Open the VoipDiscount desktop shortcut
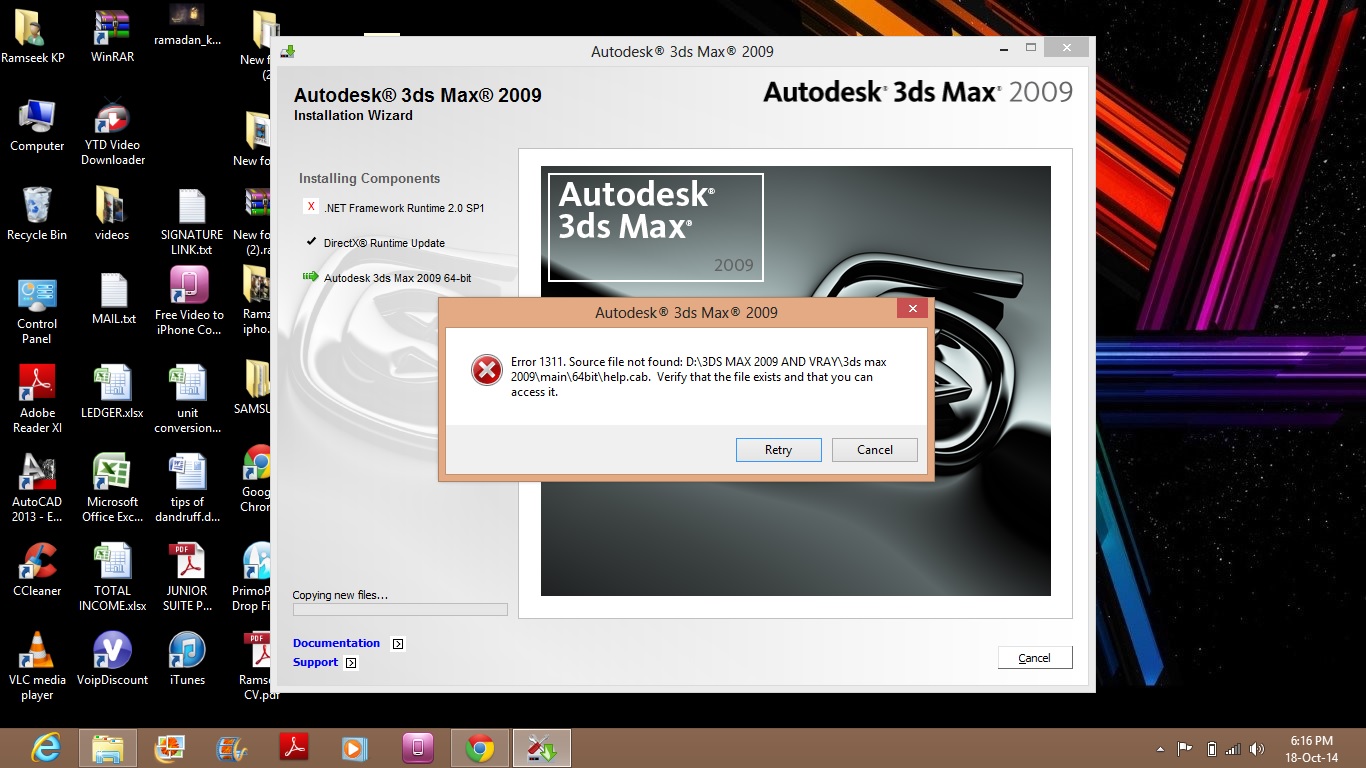The width and height of the screenshot is (1366, 768). (x=112, y=658)
